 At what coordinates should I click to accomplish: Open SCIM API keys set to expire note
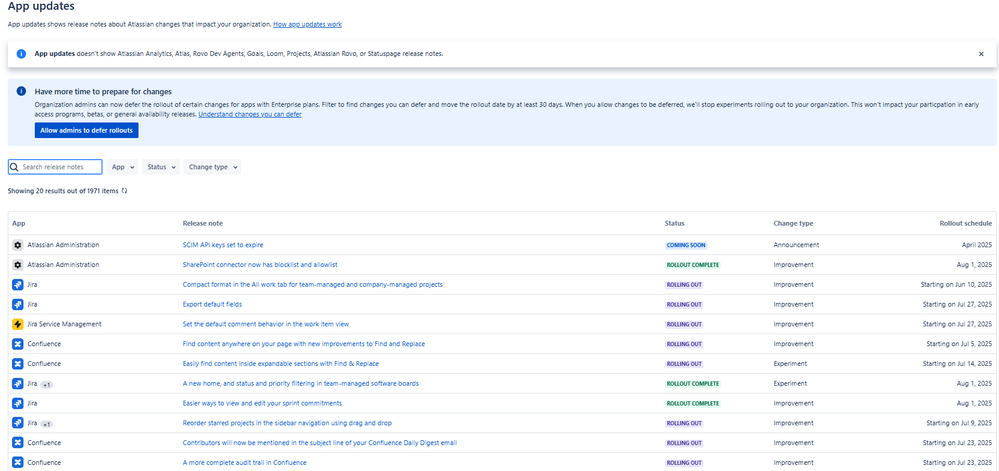coord(223,245)
